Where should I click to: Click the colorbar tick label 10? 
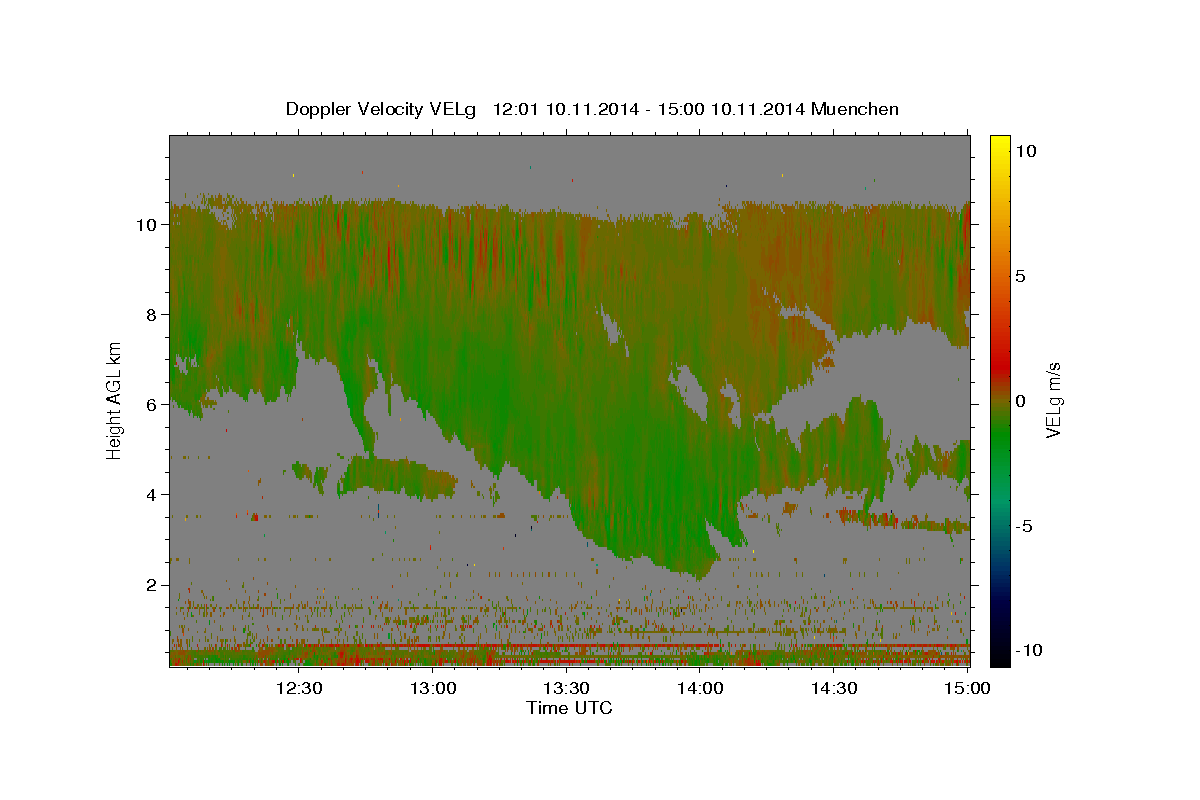1026,150
